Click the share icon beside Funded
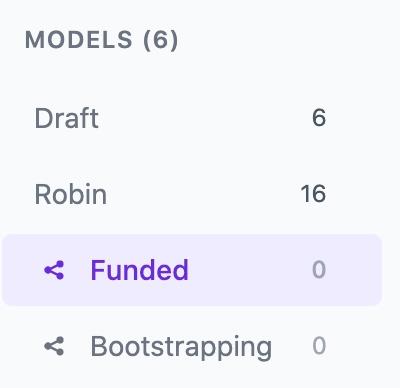 pos(54,270)
